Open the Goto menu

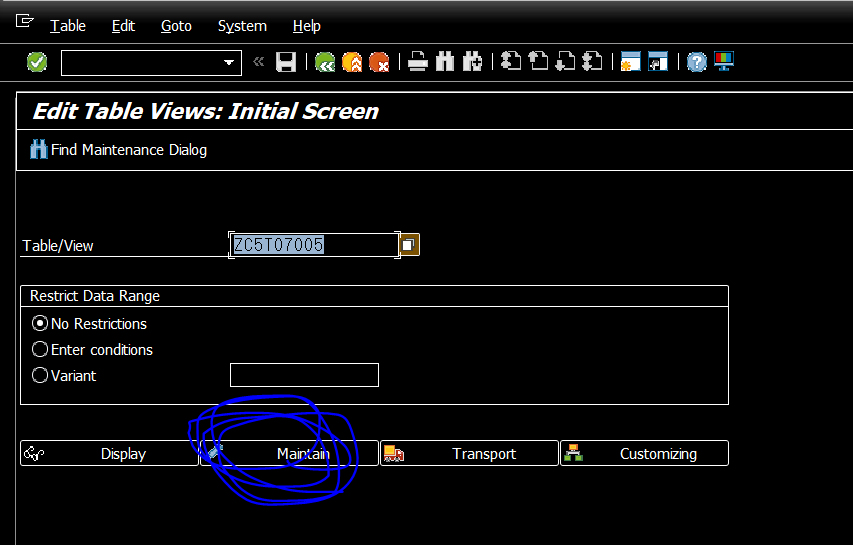click(176, 26)
